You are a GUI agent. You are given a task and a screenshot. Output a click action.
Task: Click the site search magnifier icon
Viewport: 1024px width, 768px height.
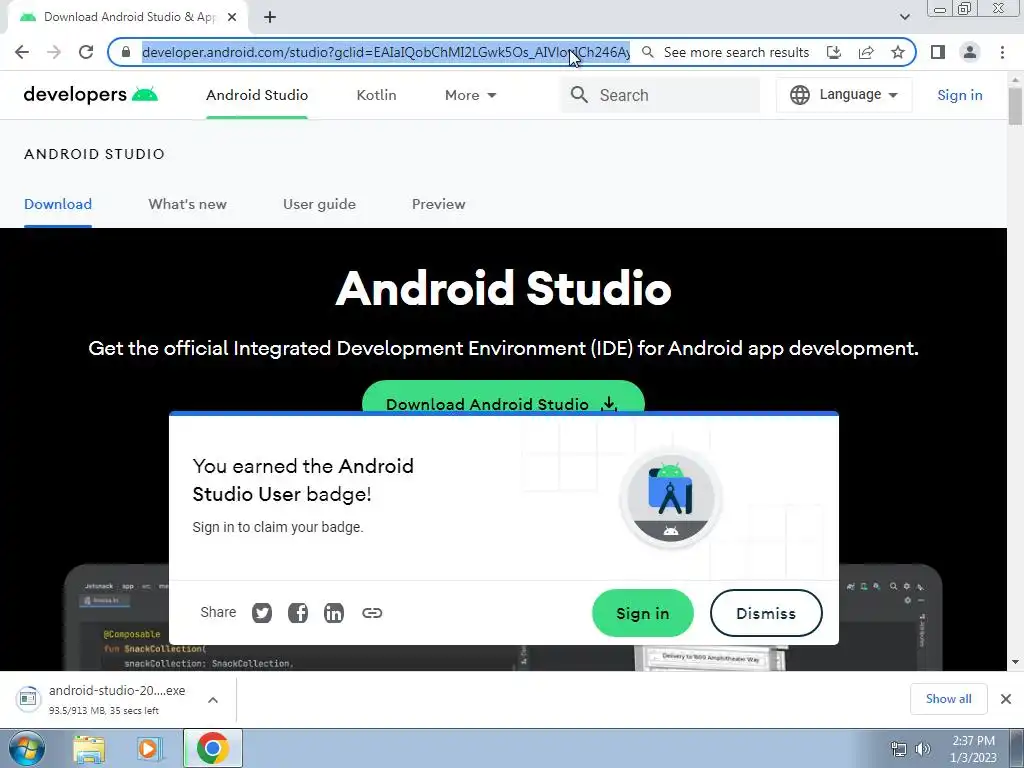click(579, 95)
